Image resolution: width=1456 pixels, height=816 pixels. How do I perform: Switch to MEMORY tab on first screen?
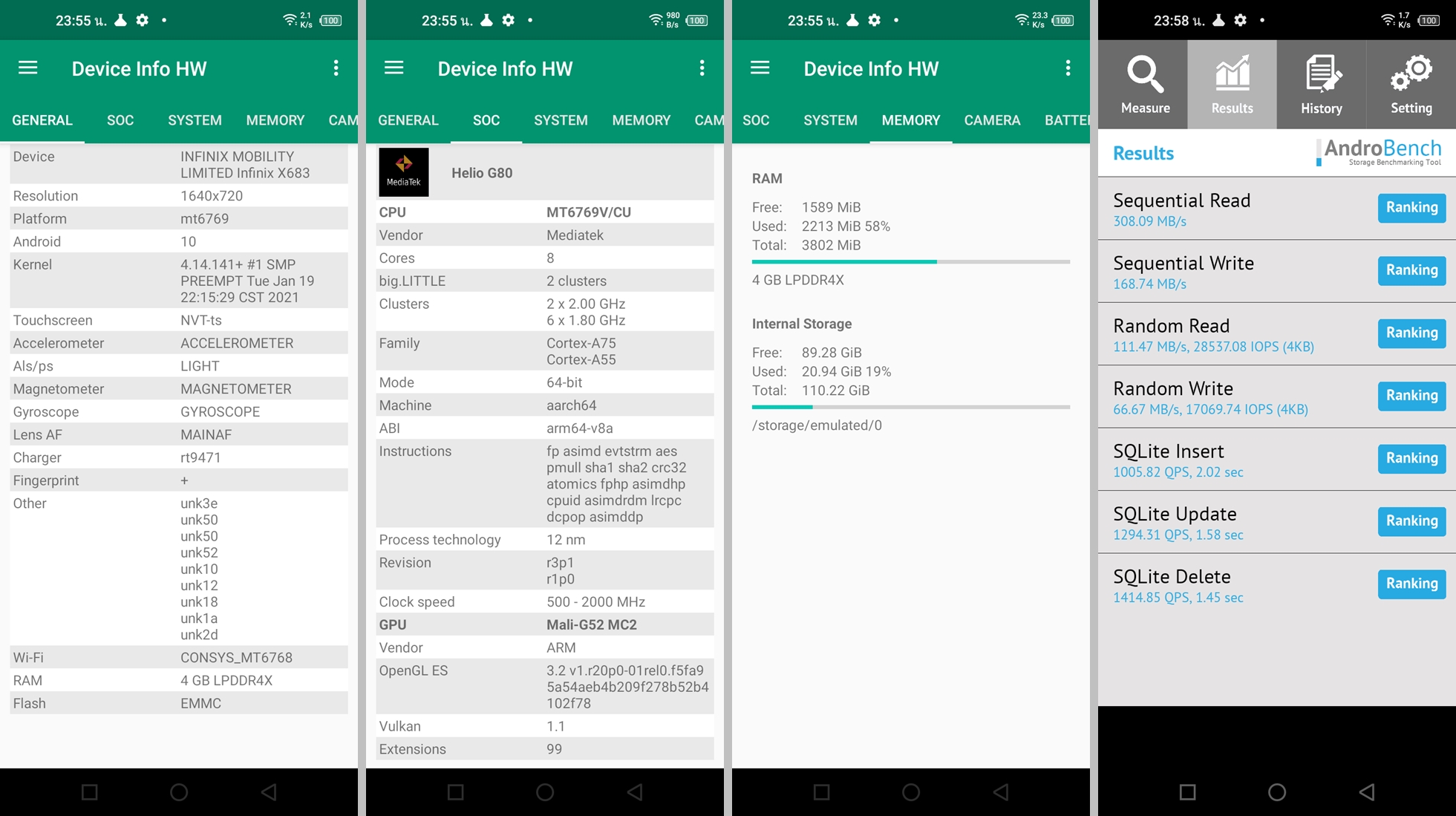pyautogui.click(x=275, y=120)
